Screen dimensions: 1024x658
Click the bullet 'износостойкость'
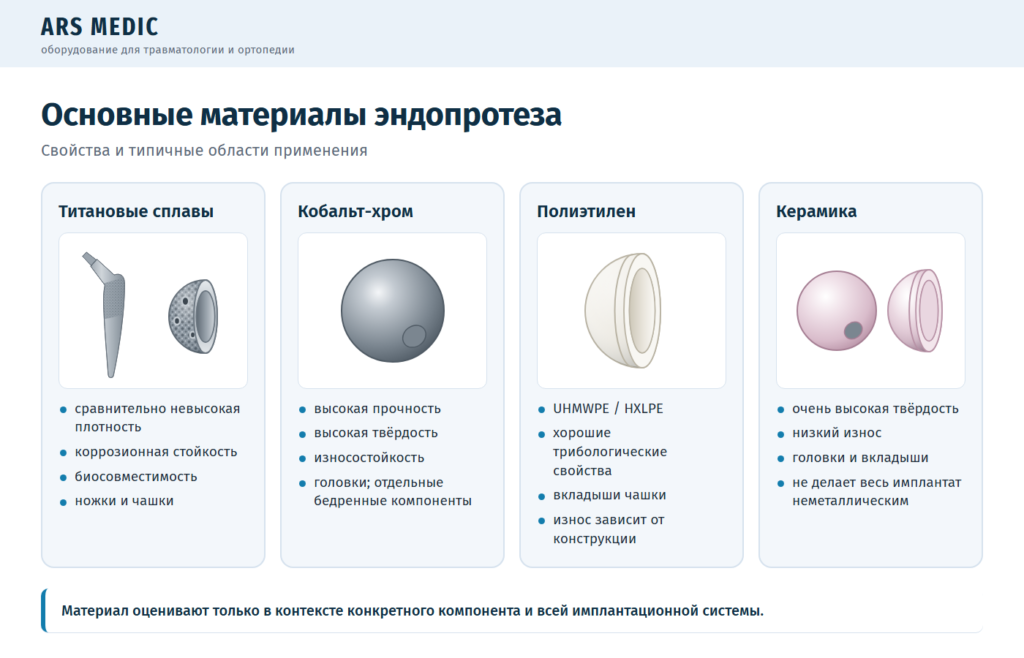(x=369, y=458)
